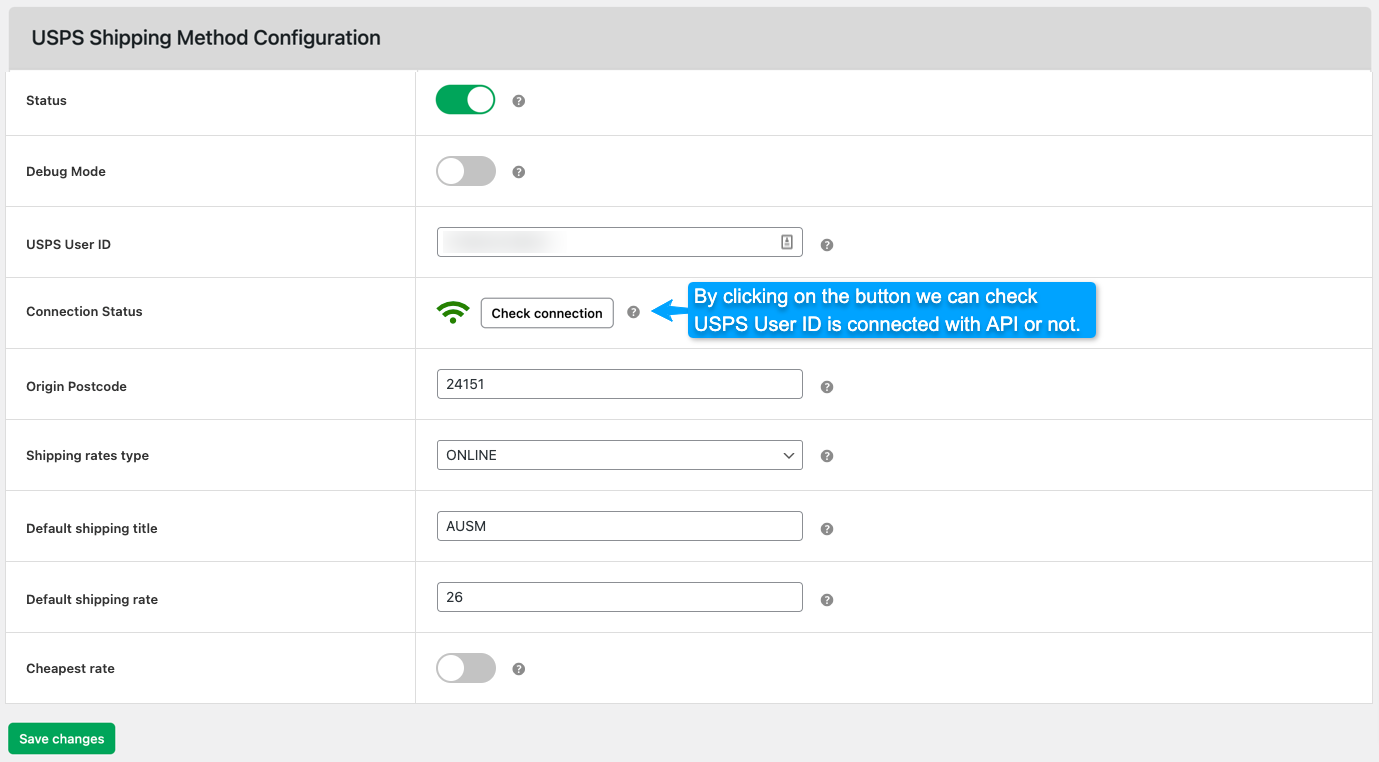The height and width of the screenshot is (762, 1379).
Task: Click help icon for Default shipping rate
Action: coord(826,600)
